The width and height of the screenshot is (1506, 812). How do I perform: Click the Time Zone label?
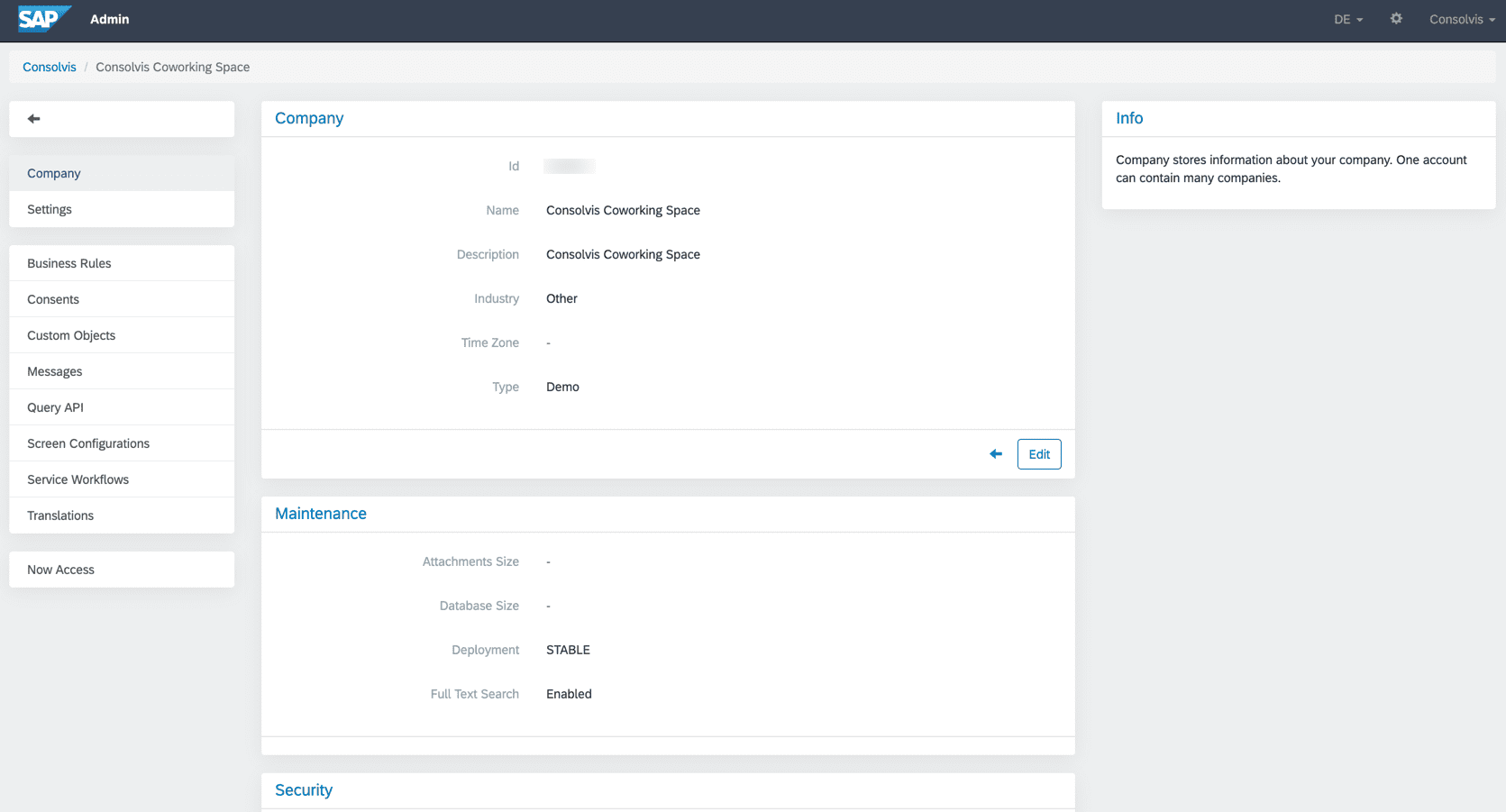490,342
